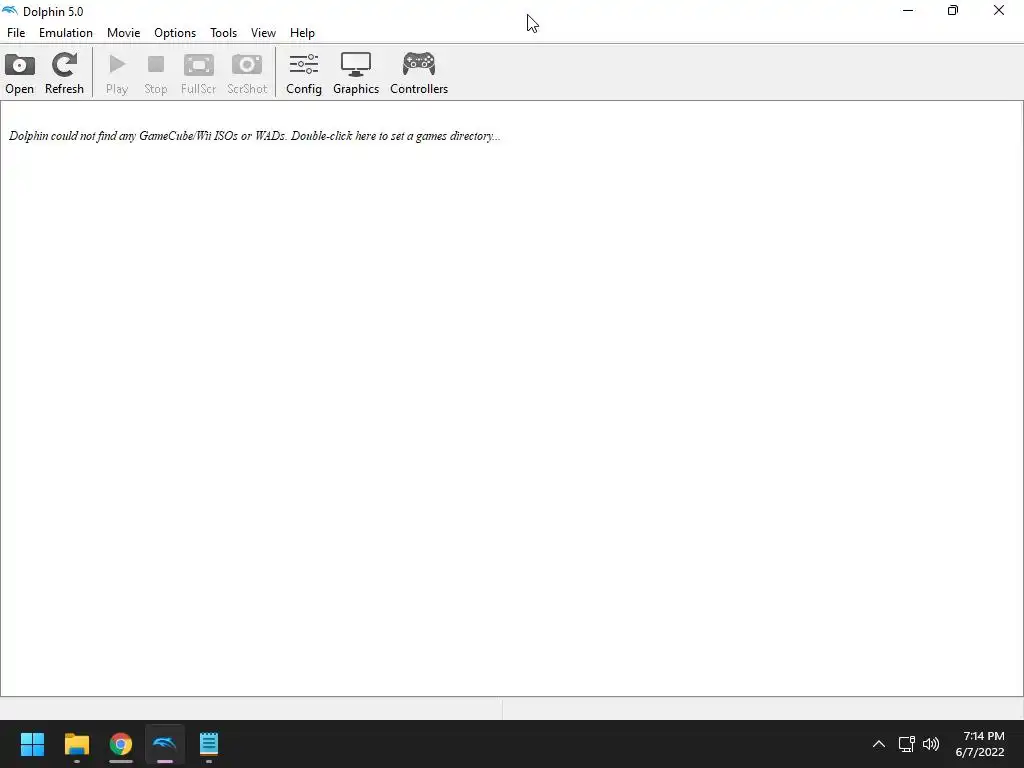Viewport: 1024px width, 768px height.
Task: Open the Tools menu
Action: (223, 33)
